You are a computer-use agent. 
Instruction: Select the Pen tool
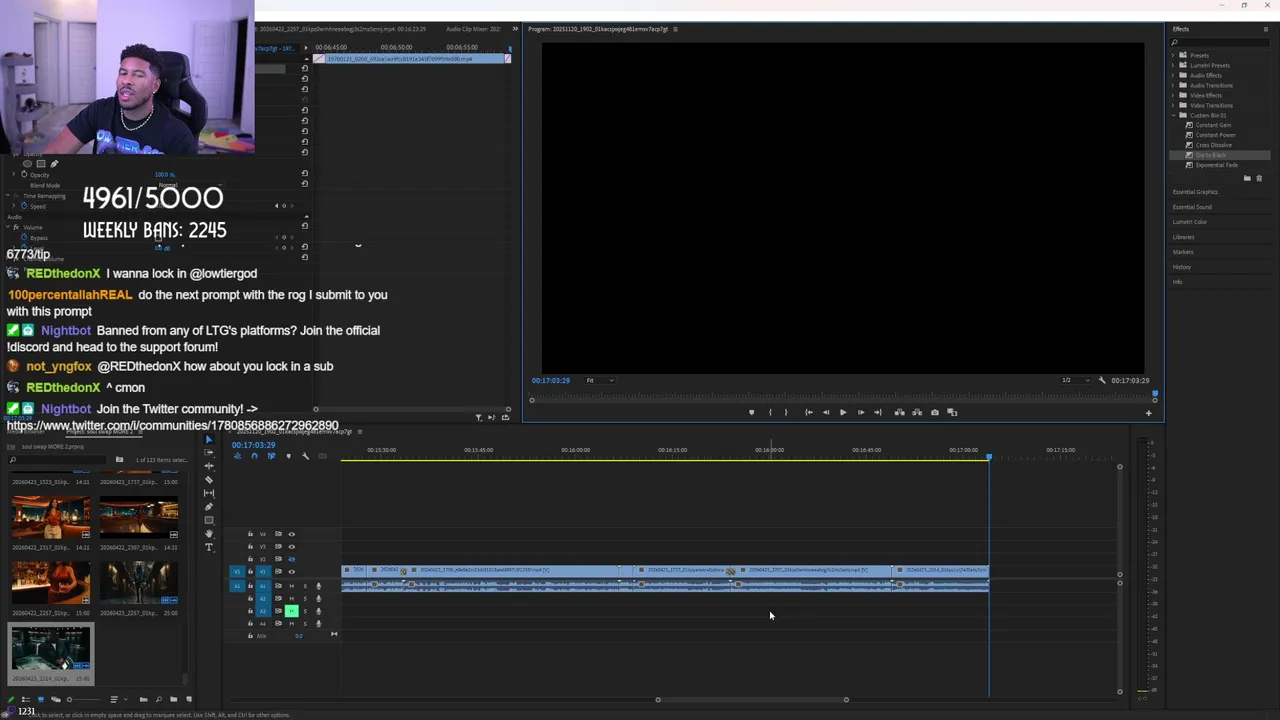point(209,507)
